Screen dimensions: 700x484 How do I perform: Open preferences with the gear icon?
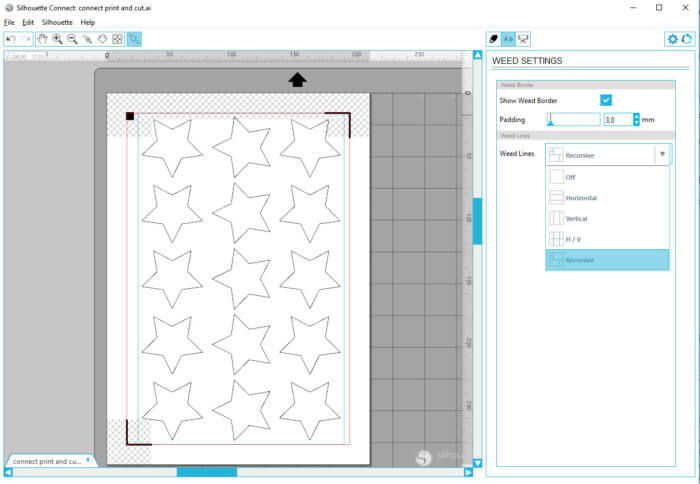[673, 39]
